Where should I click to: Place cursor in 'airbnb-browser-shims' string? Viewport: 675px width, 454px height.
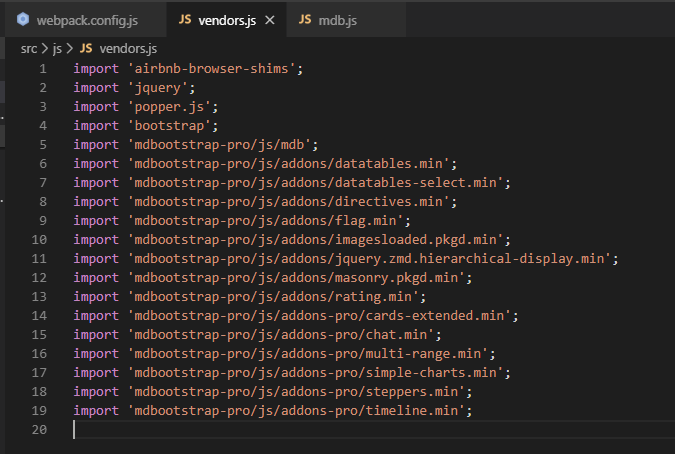pyautogui.click(x=211, y=69)
